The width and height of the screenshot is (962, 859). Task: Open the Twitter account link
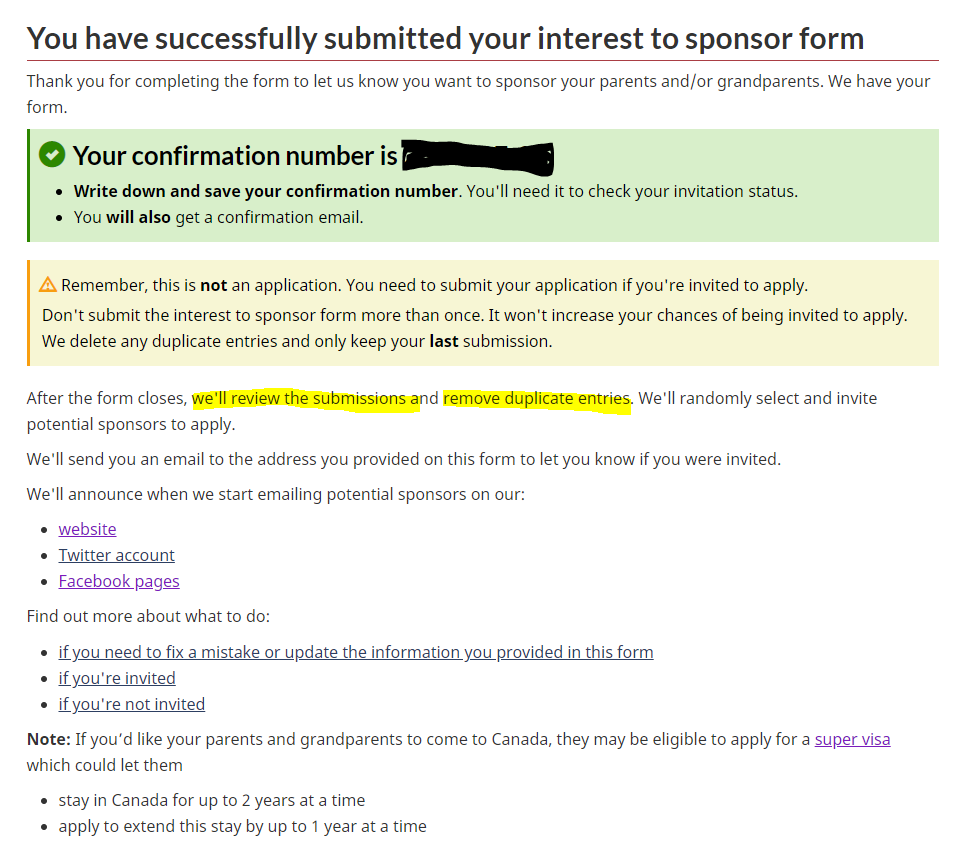pyautogui.click(x=117, y=555)
